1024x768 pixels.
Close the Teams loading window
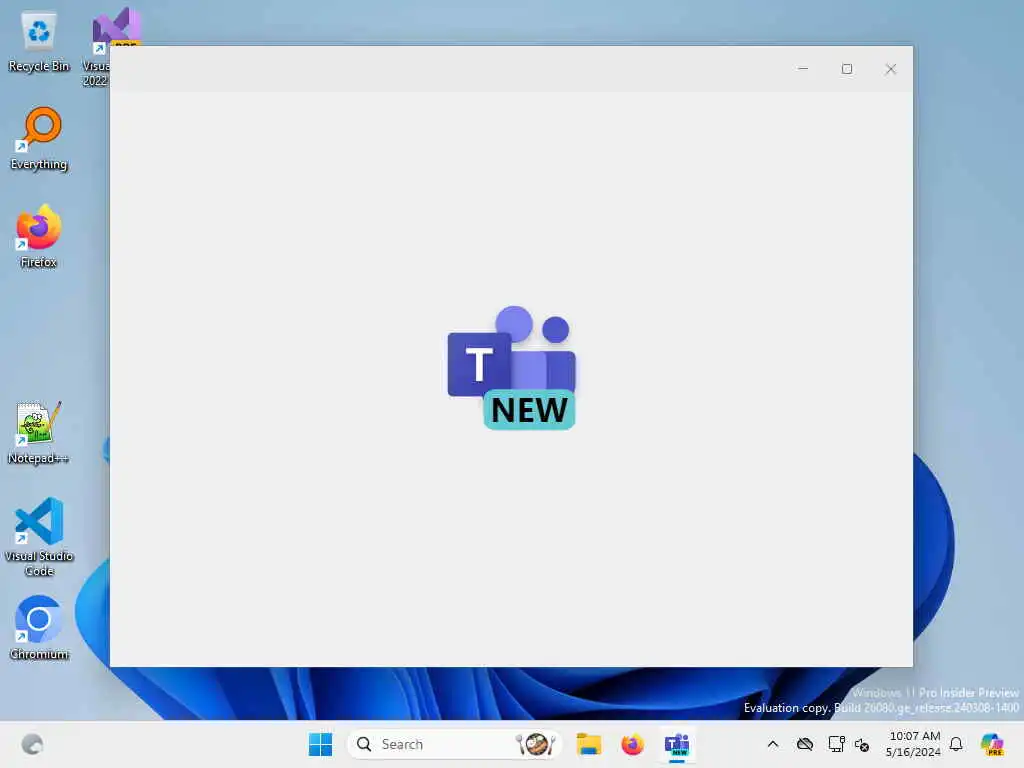(x=891, y=69)
